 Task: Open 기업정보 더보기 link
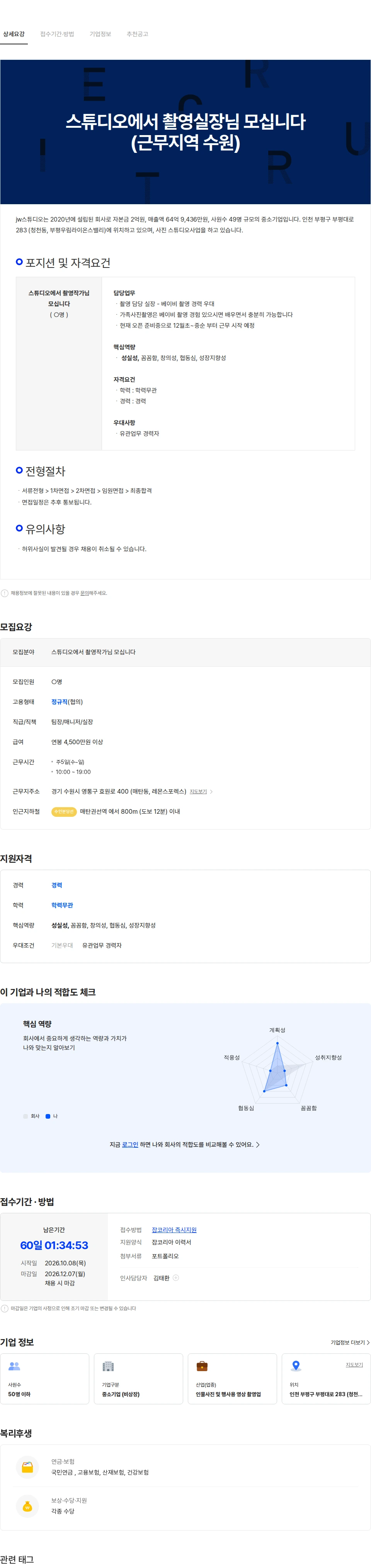coord(350,1342)
